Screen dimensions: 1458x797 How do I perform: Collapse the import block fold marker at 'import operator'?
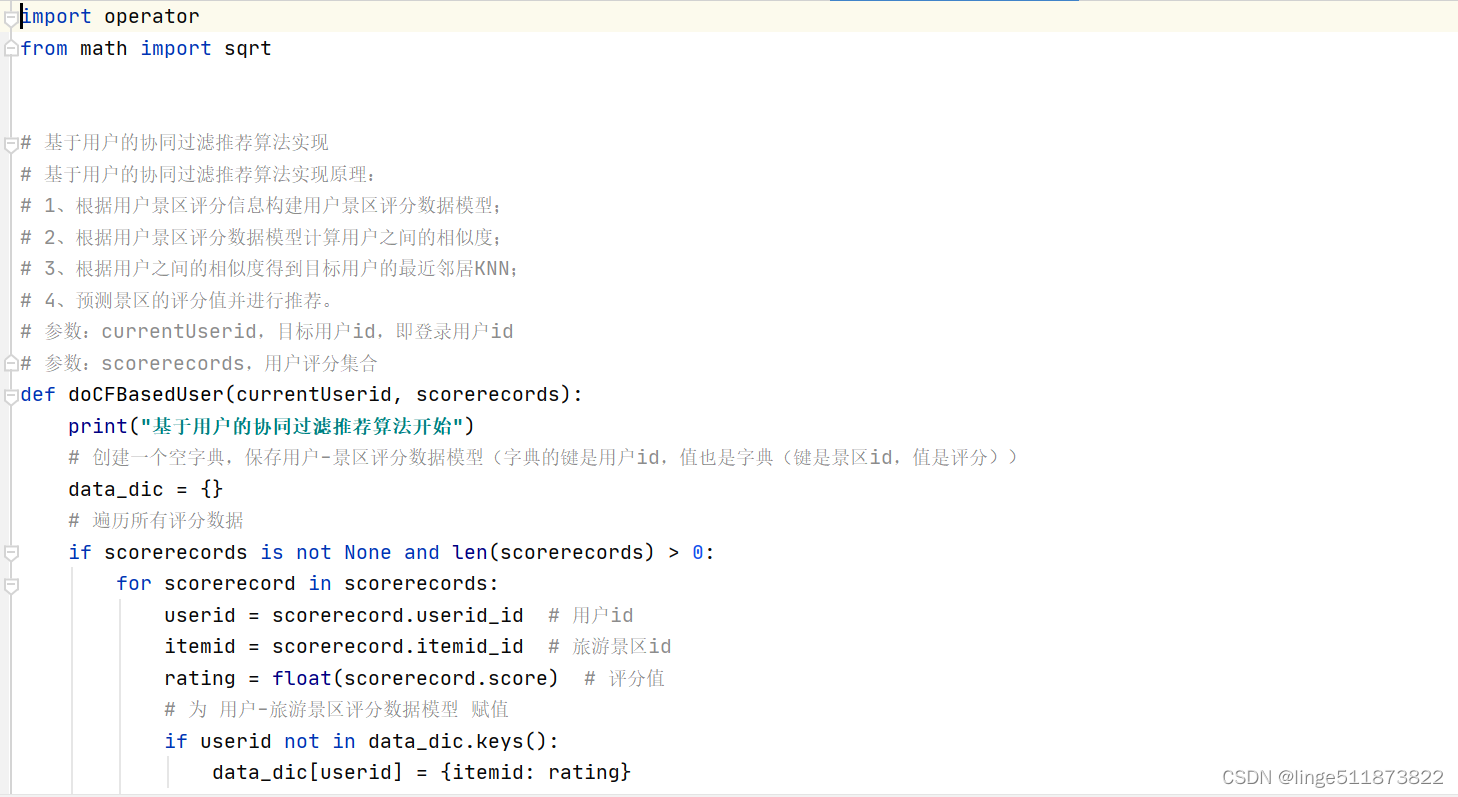(11, 17)
